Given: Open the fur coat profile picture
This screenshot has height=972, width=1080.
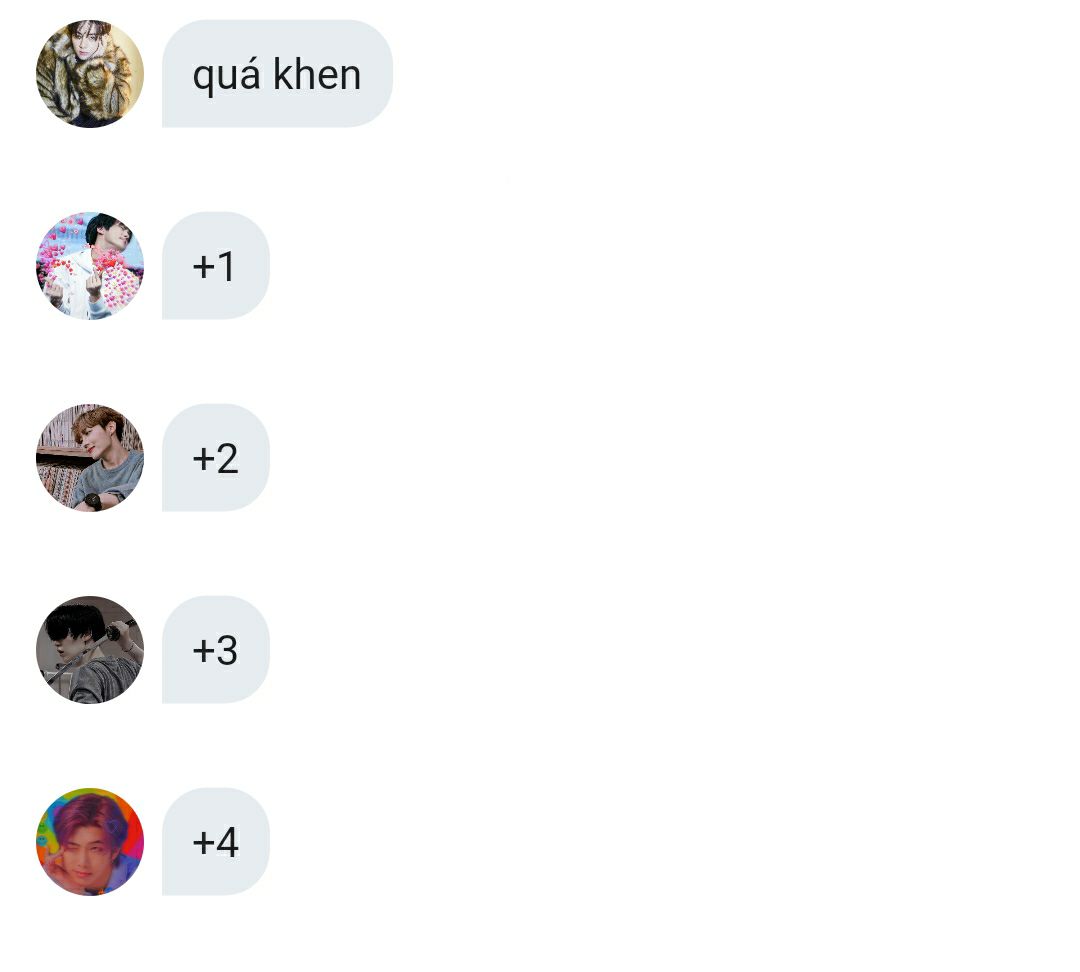Looking at the screenshot, I should point(90,74).
